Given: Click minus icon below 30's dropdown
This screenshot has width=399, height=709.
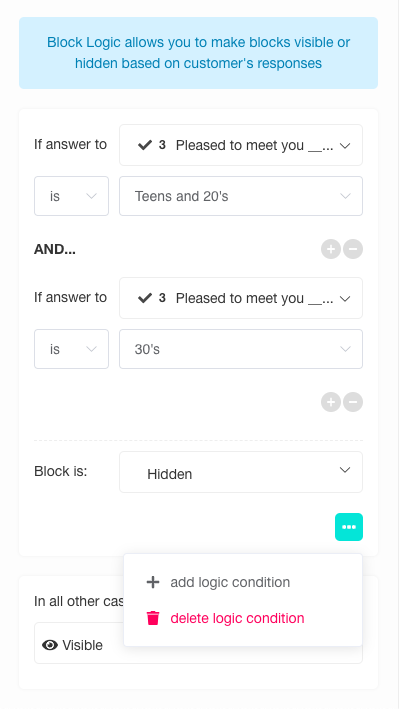Looking at the screenshot, I should pyautogui.click(x=353, y=402).
